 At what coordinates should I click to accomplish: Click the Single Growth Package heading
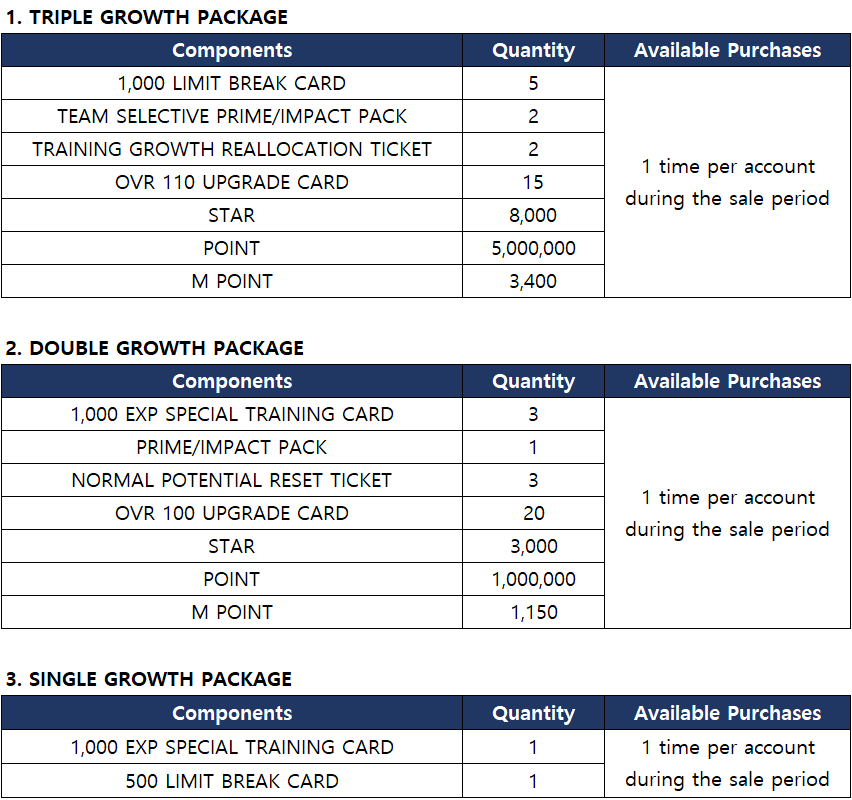[149, 679]
